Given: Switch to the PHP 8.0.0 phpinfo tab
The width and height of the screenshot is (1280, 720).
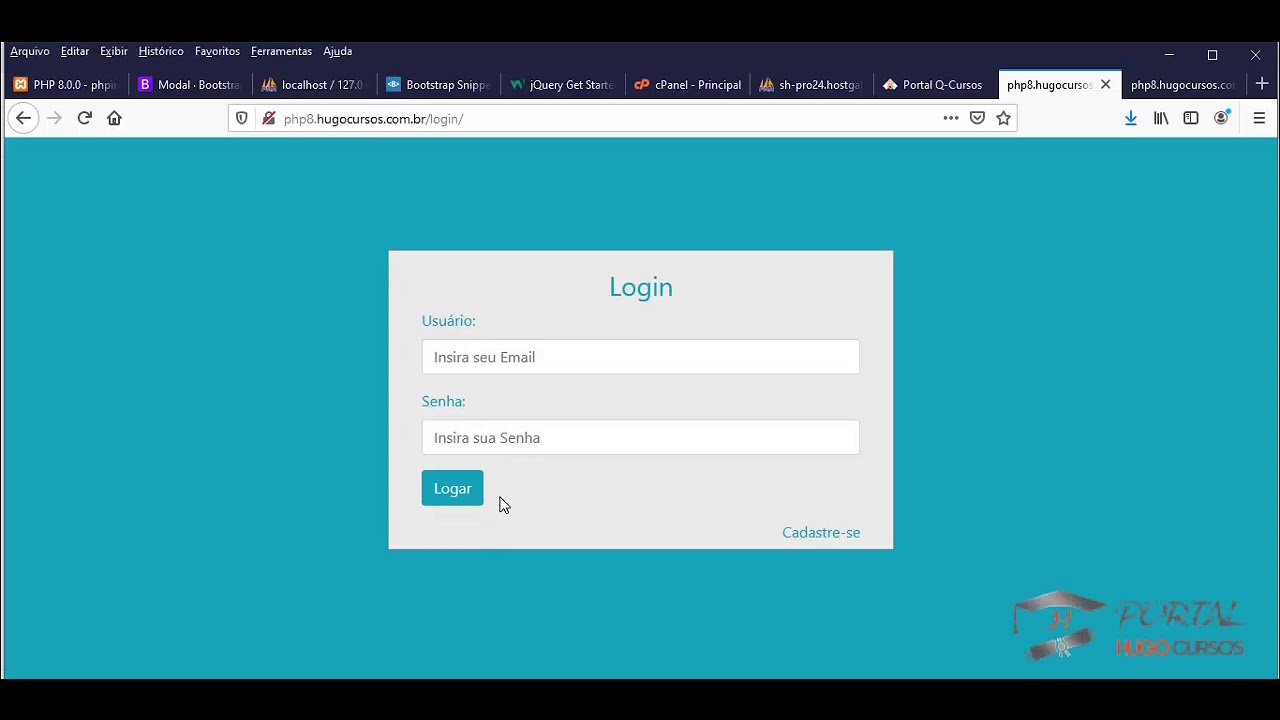Looking at the screenshot, I should pos(66,85).
